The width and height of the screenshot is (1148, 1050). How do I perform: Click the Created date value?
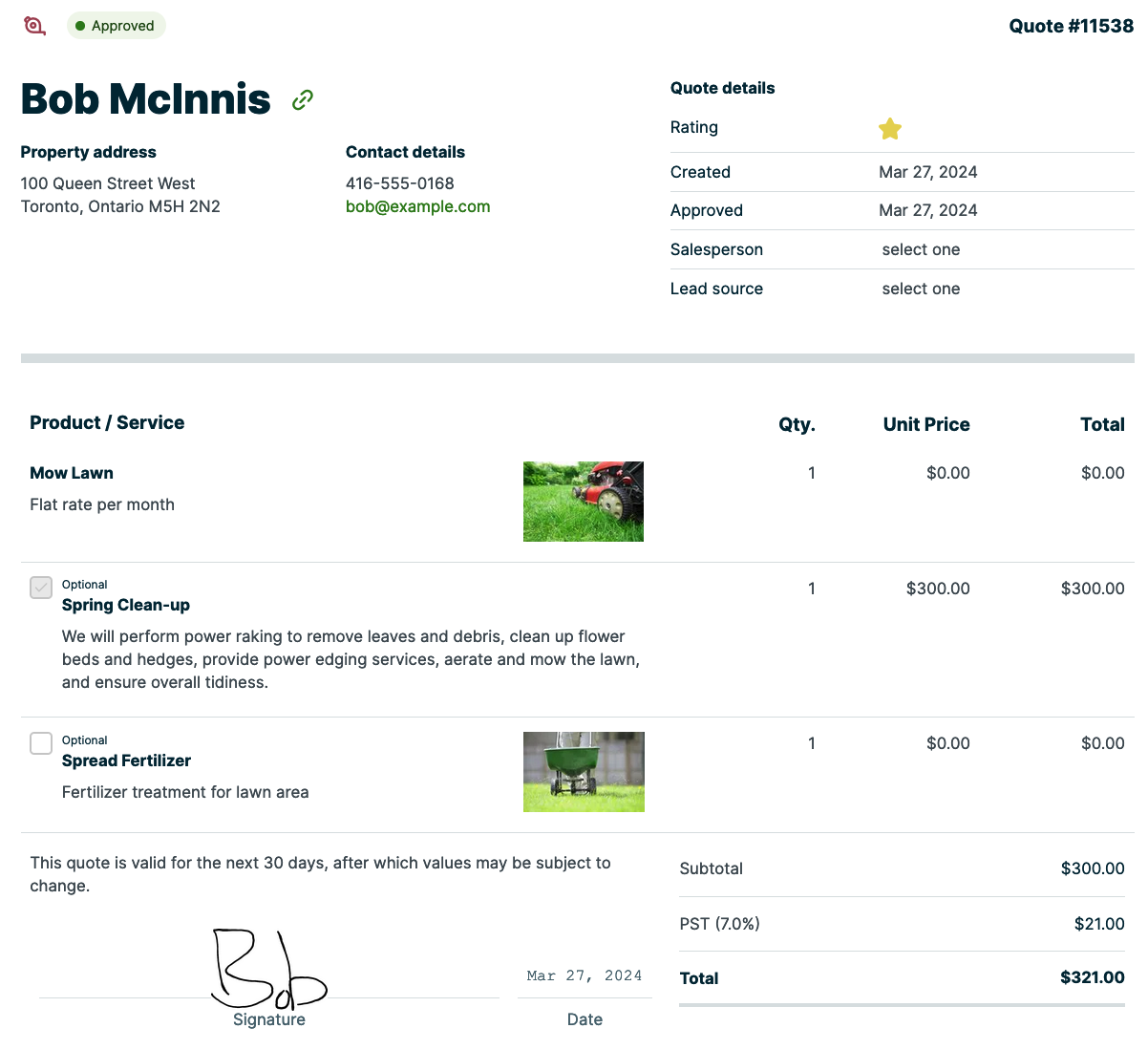(x=927, y=172)
